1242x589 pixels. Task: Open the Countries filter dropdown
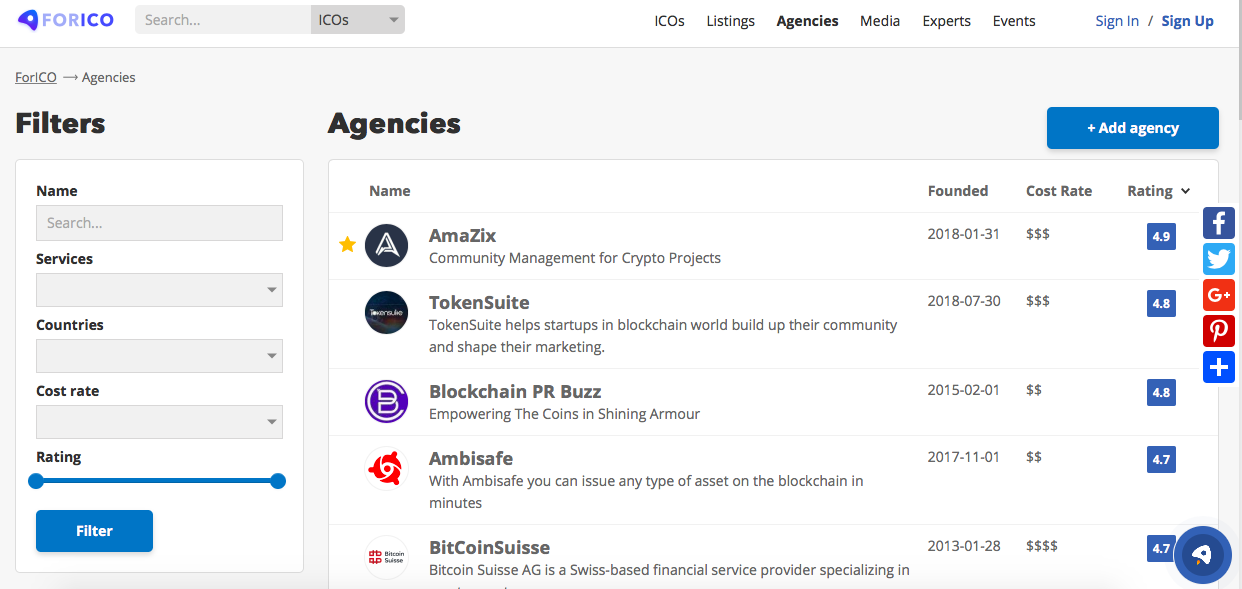pos(159,356)
